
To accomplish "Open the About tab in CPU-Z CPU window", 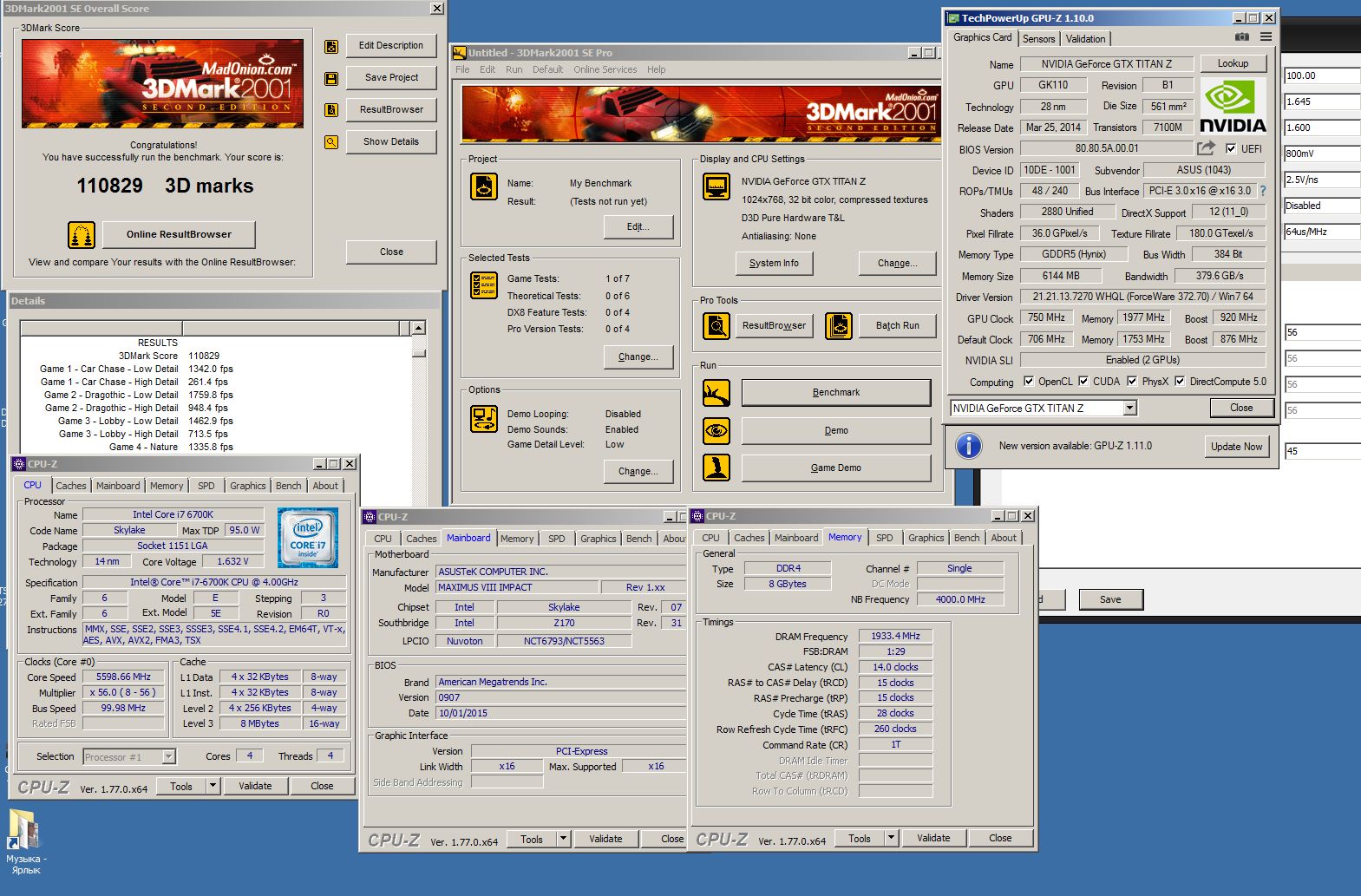I will tap(325, 486).
